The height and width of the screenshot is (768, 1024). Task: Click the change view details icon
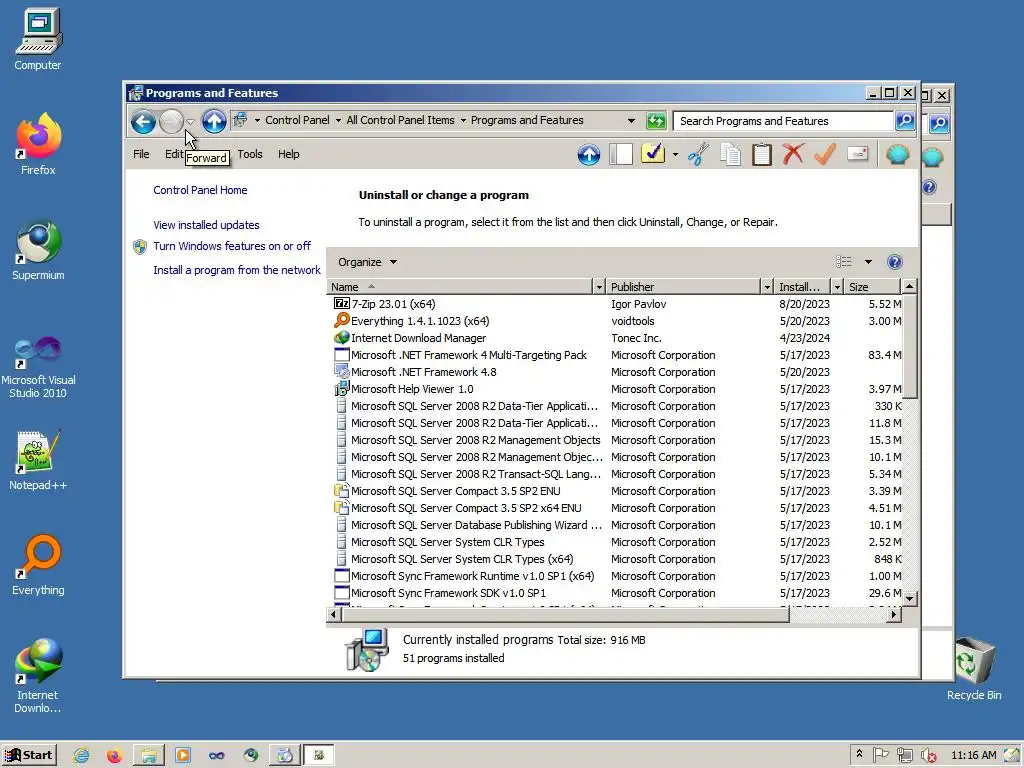(x=844, y=262)
